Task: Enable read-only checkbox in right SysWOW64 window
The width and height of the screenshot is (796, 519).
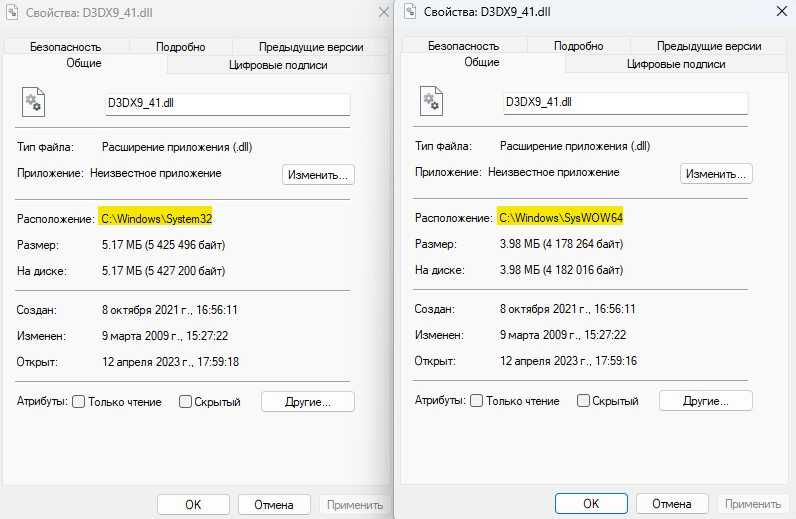Action: pos(477,401)
